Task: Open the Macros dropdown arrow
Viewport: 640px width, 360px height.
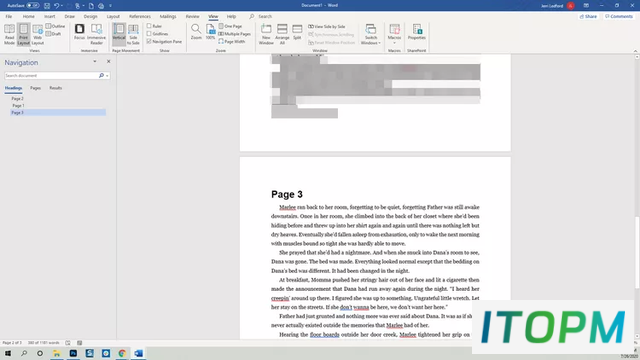Action: tap(394, 43)
